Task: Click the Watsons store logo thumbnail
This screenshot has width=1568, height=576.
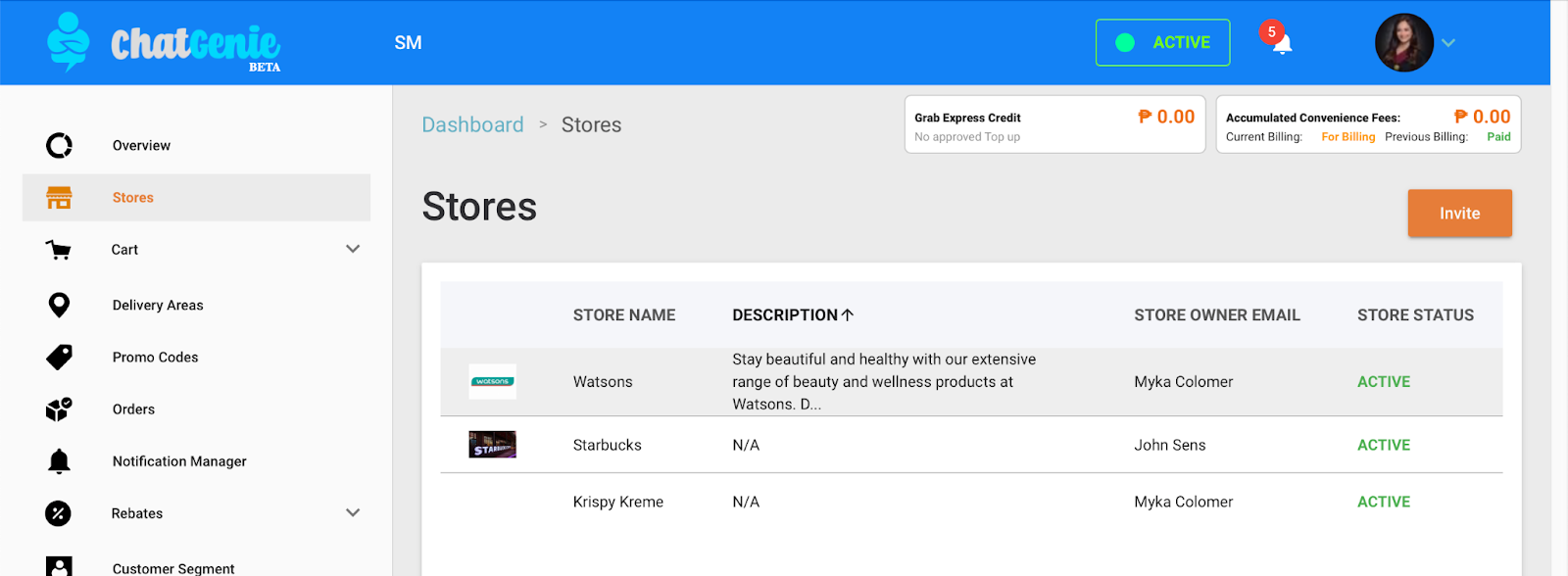Action: click(492, 381)
